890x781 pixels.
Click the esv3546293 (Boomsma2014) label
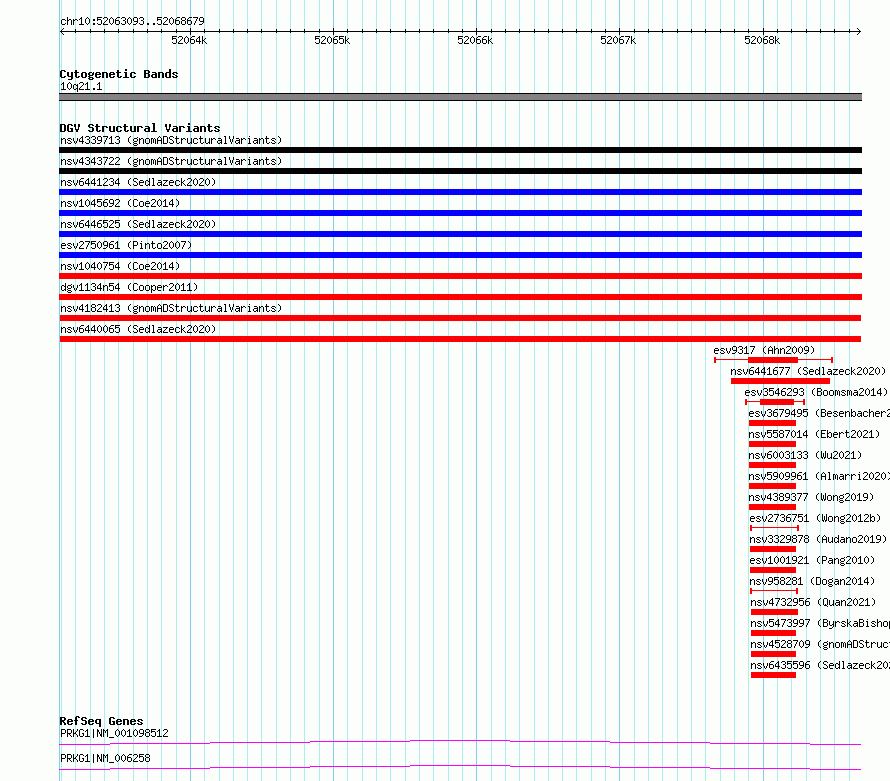click(x=816, y=392)
